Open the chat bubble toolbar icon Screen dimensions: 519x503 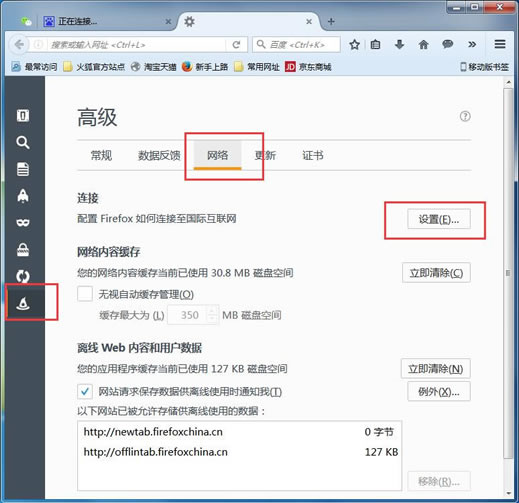[447, 44]
